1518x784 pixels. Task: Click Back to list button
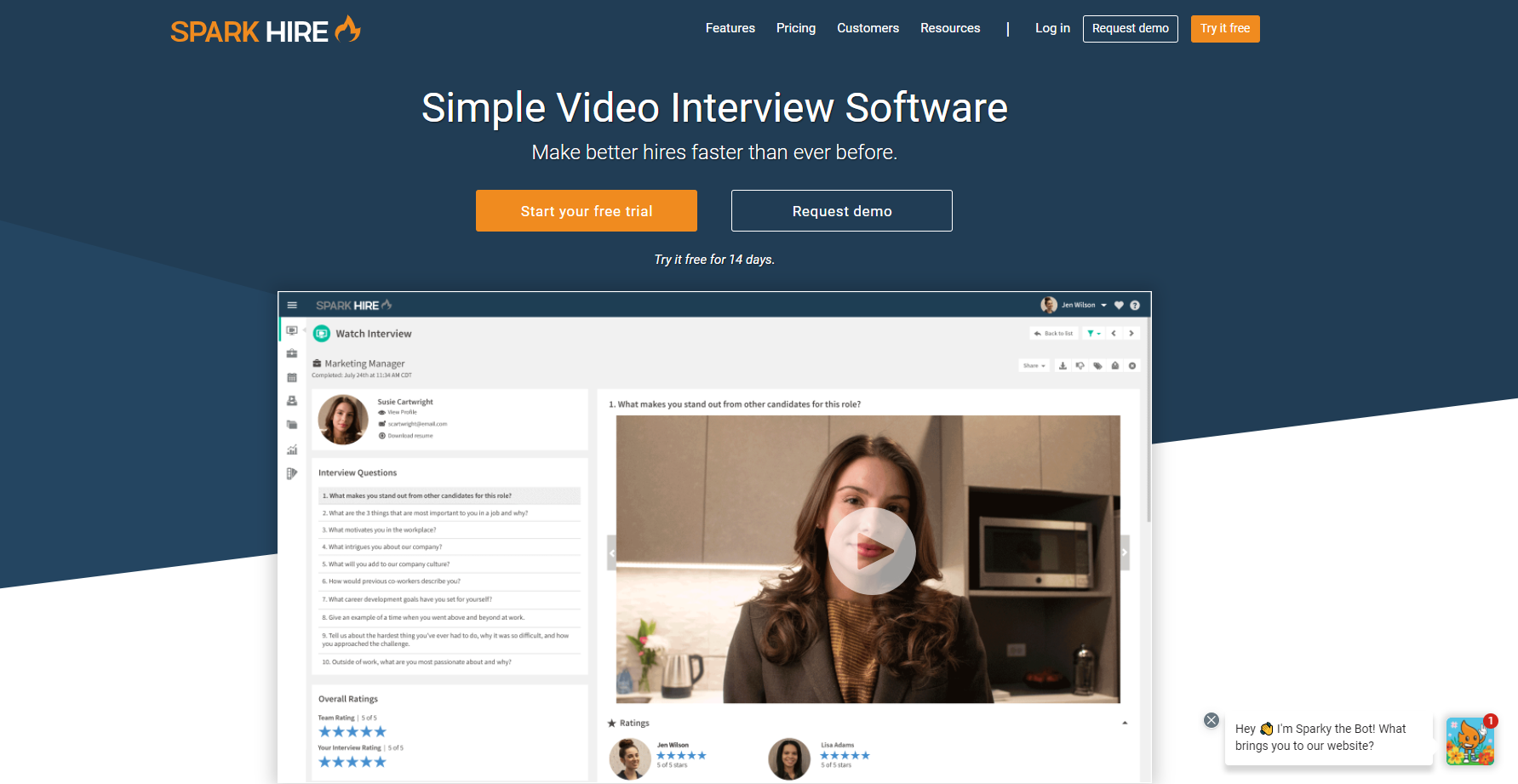coord(1054,333)
